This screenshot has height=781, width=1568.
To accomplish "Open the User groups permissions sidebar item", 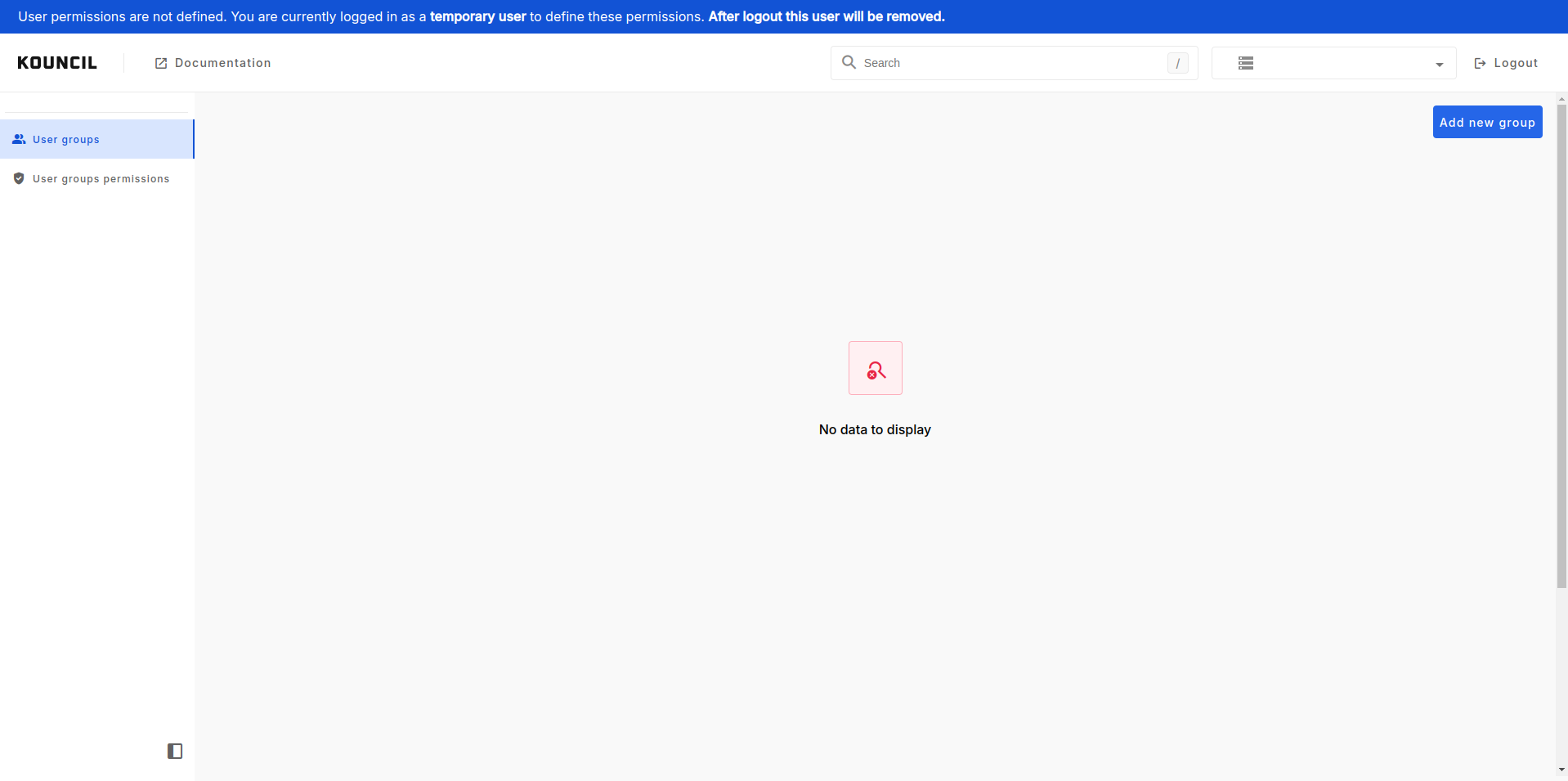I will tap(101, 179).
